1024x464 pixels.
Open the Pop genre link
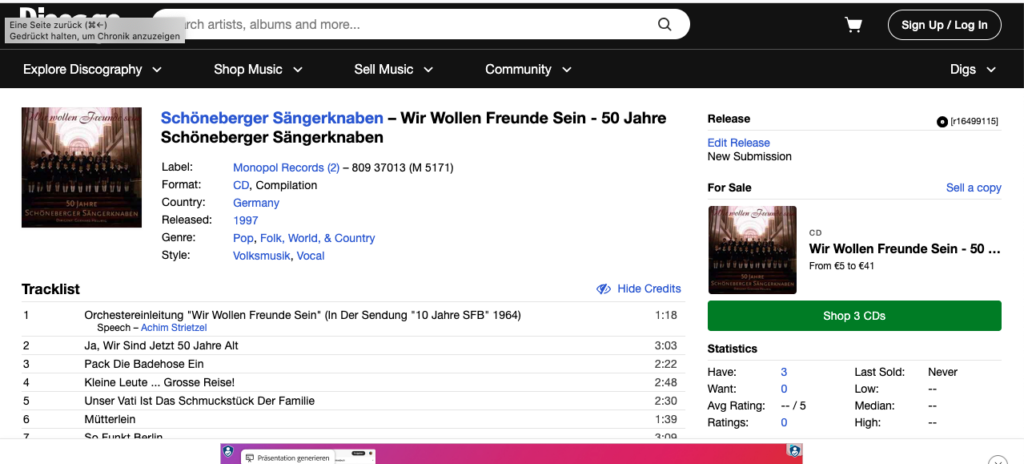coord(243,238)
